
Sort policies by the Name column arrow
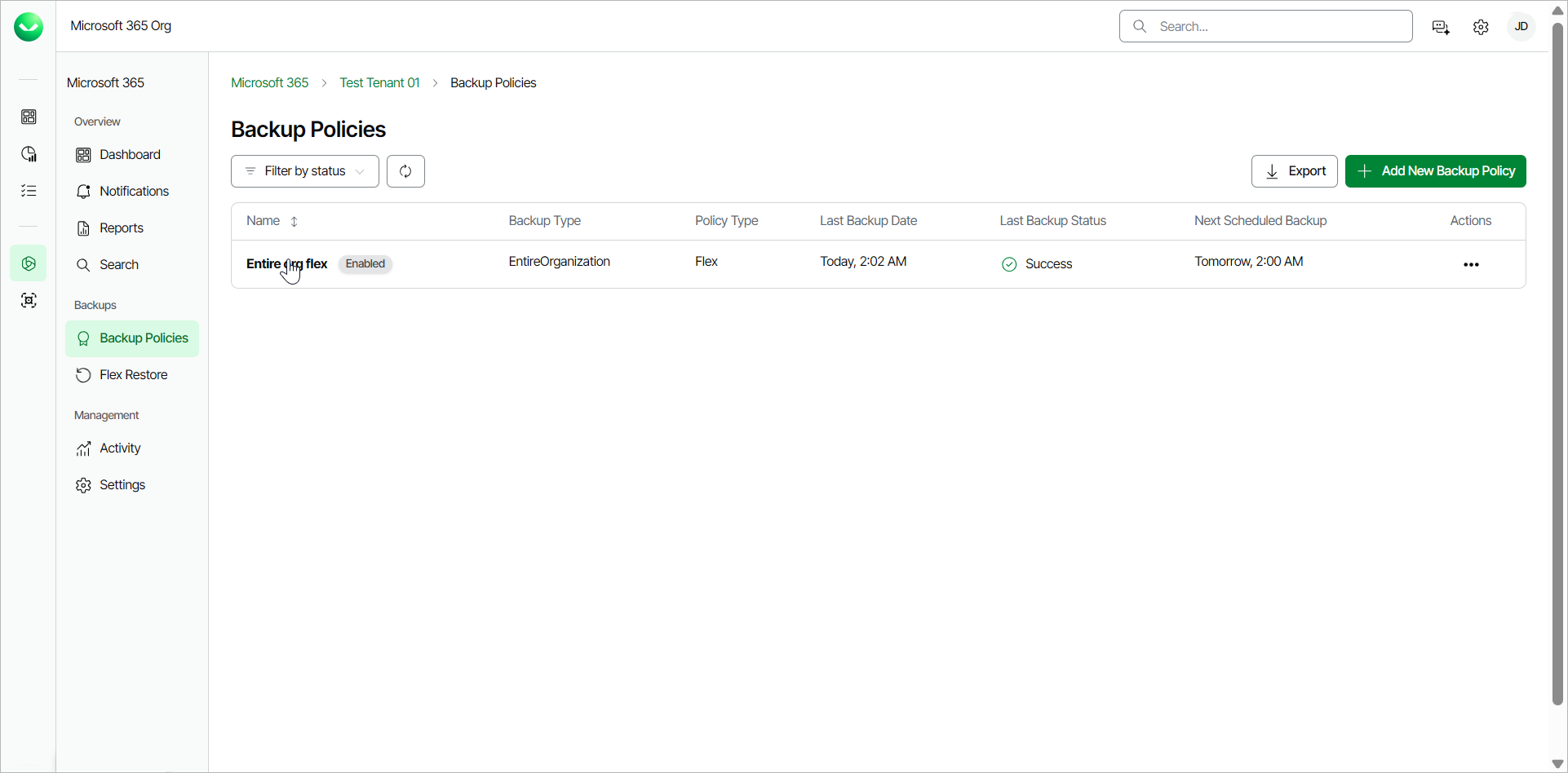click(295, 222)
